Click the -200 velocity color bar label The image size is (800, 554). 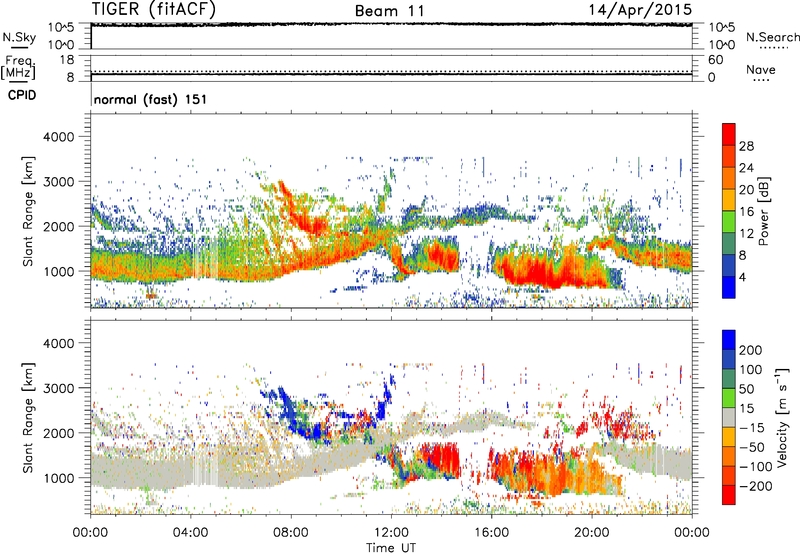755,487
